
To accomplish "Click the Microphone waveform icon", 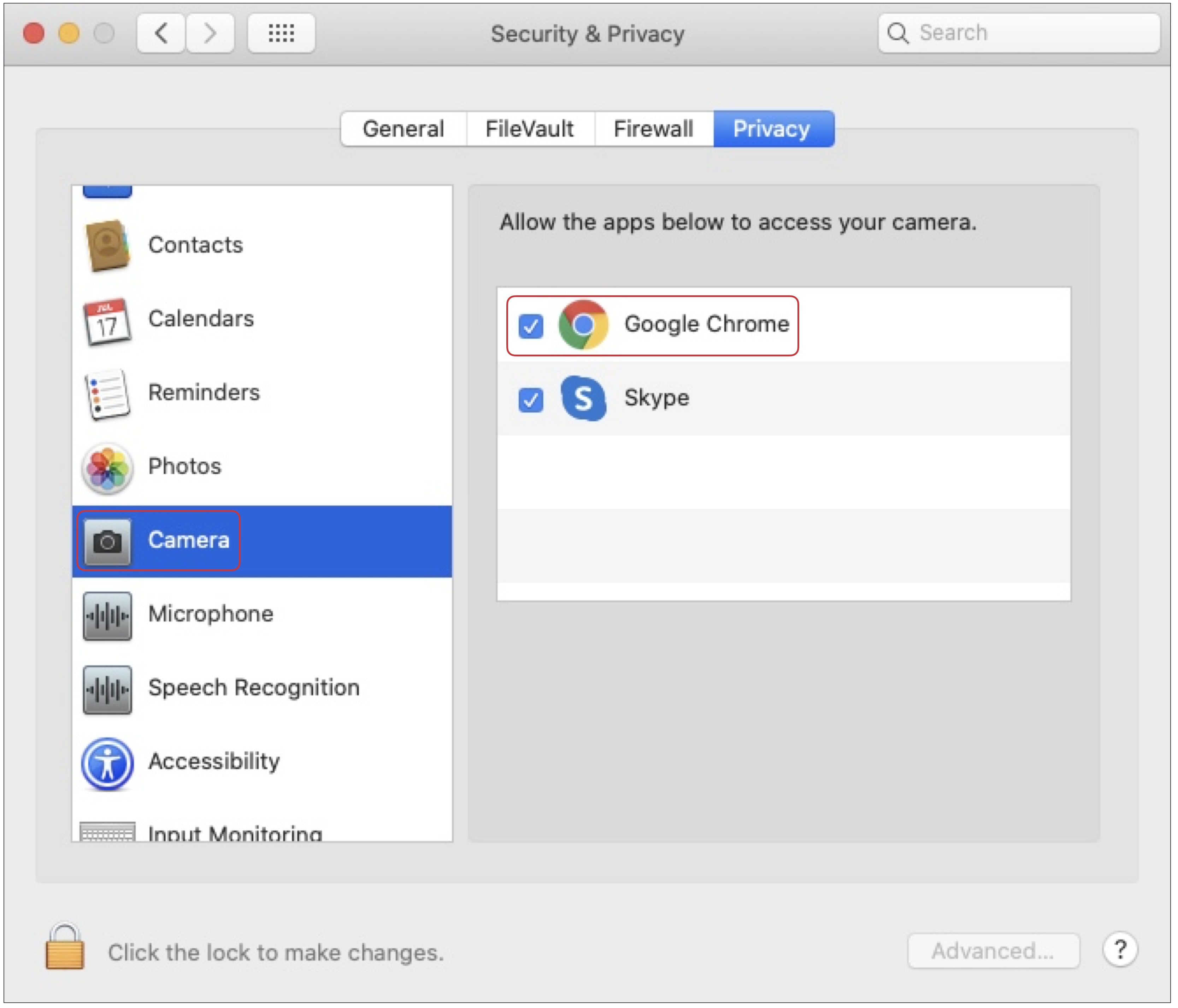I will tap(107, 615).
